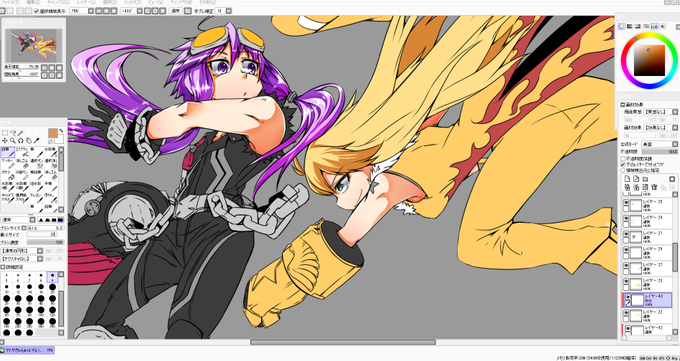Adjust the ブラシ濃度 density slider
Viewport: 680px width, 361px height.
coord(45,242)
